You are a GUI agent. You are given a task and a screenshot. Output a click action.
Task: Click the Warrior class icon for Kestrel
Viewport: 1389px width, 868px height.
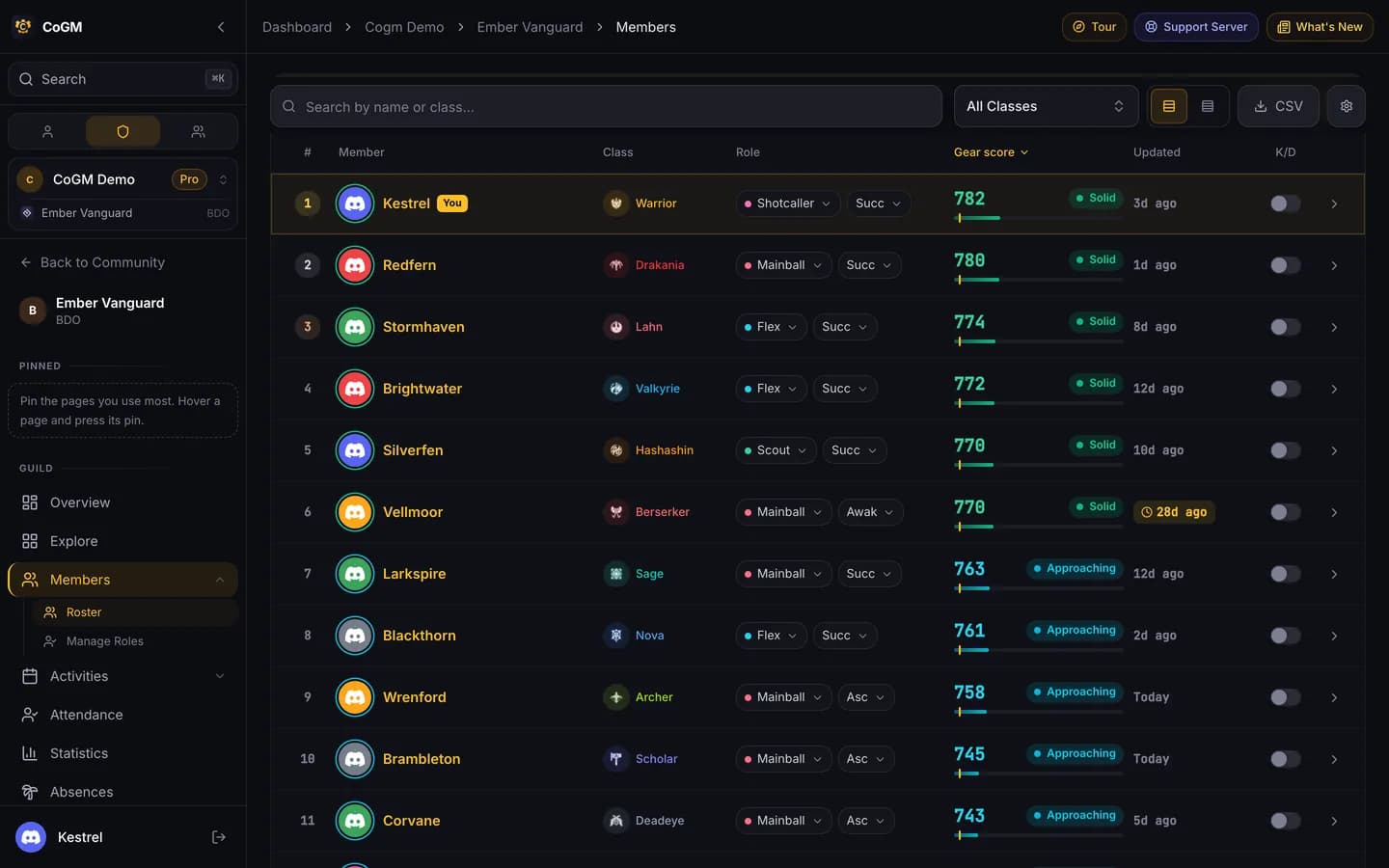point(615,203)
